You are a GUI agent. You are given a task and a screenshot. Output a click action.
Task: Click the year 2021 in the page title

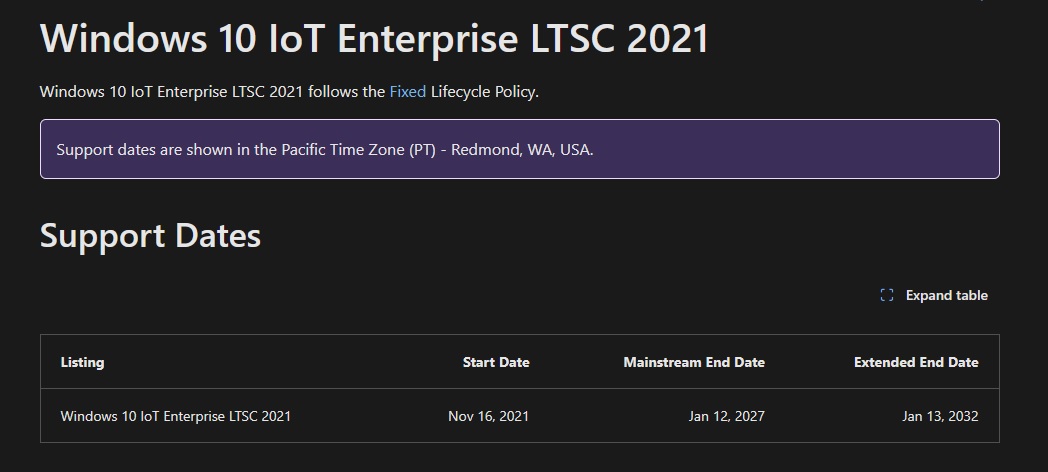pos(668,39)
